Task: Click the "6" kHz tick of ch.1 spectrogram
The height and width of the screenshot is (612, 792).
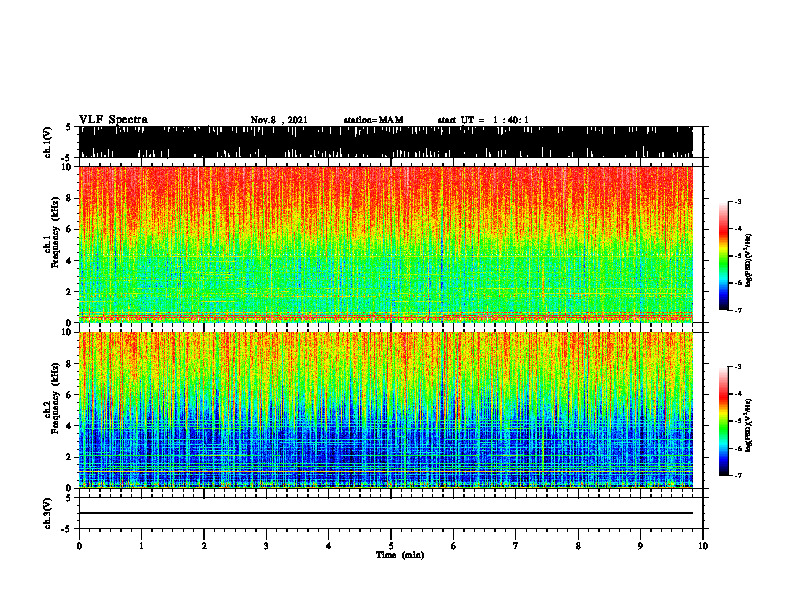Action: point(70,229)
